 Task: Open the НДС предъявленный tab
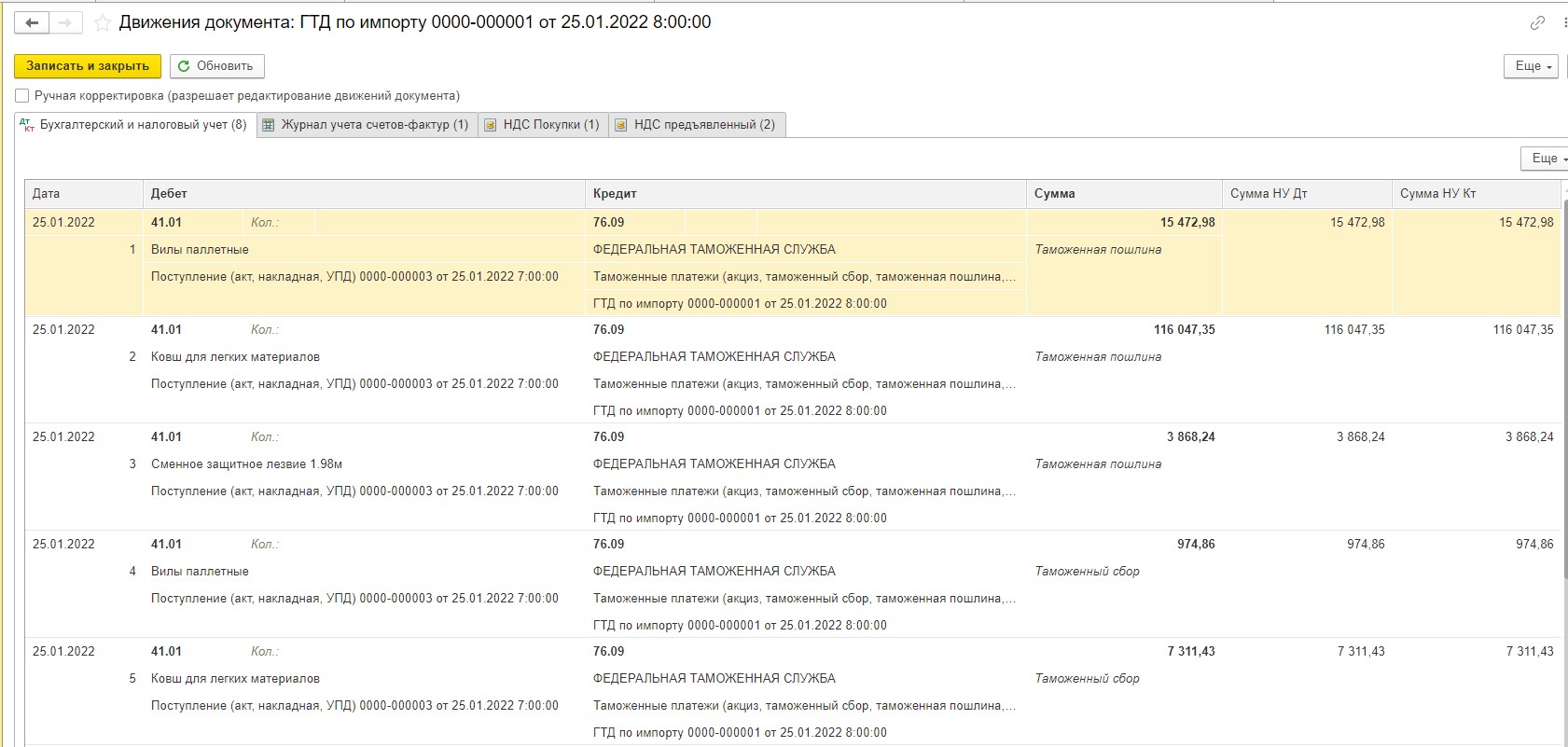tap(697, 125)
